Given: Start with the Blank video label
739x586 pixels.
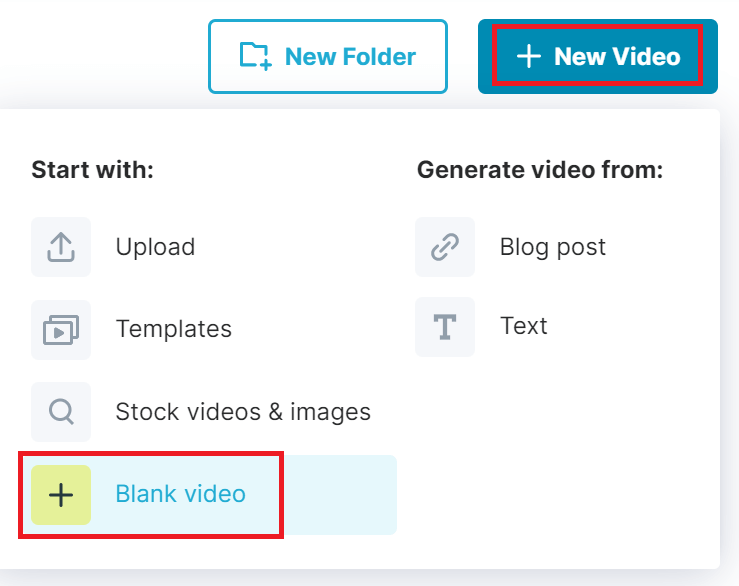Looking at the screenshot, I should (180, 494).
